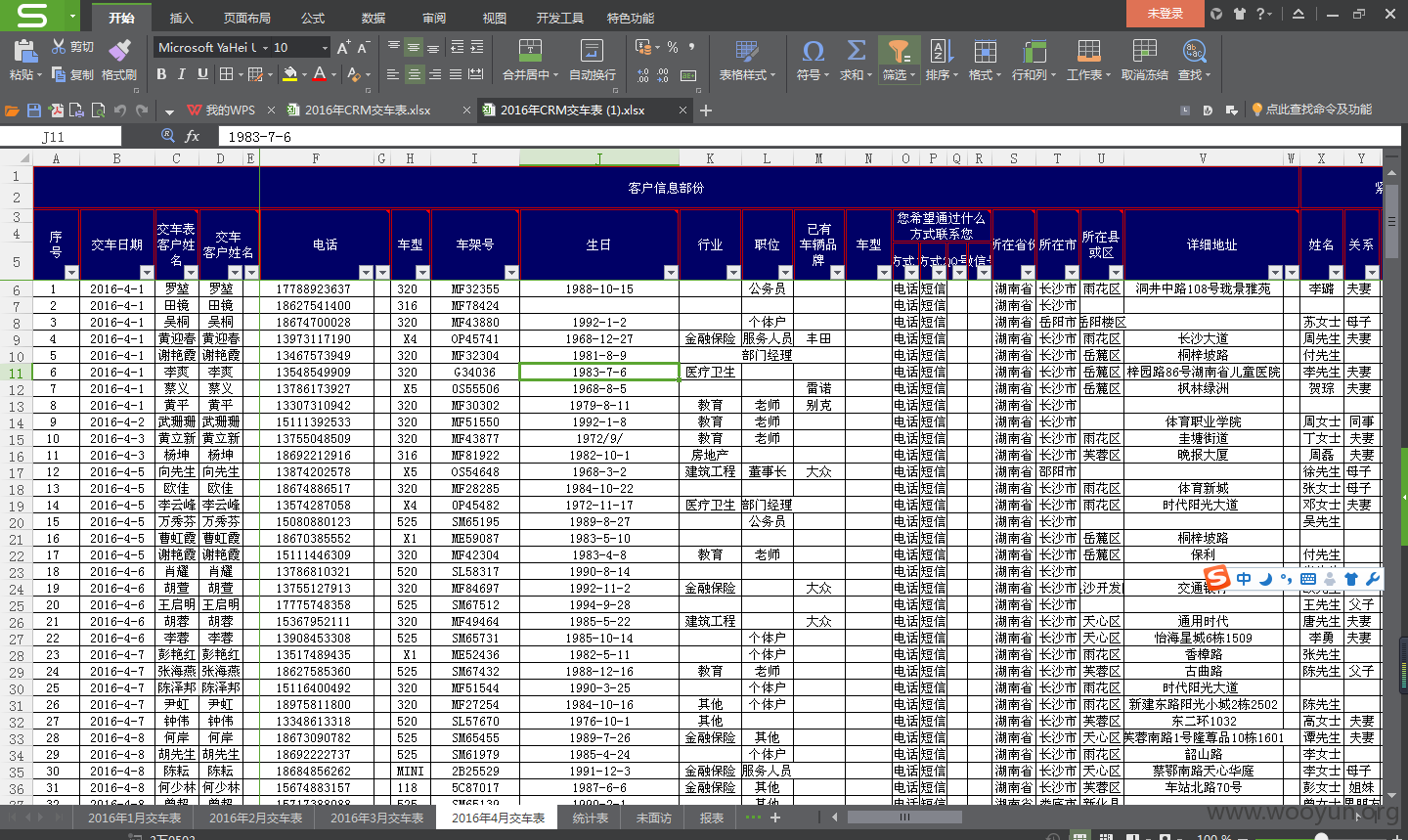Increase font size with A+ icon

343,47
